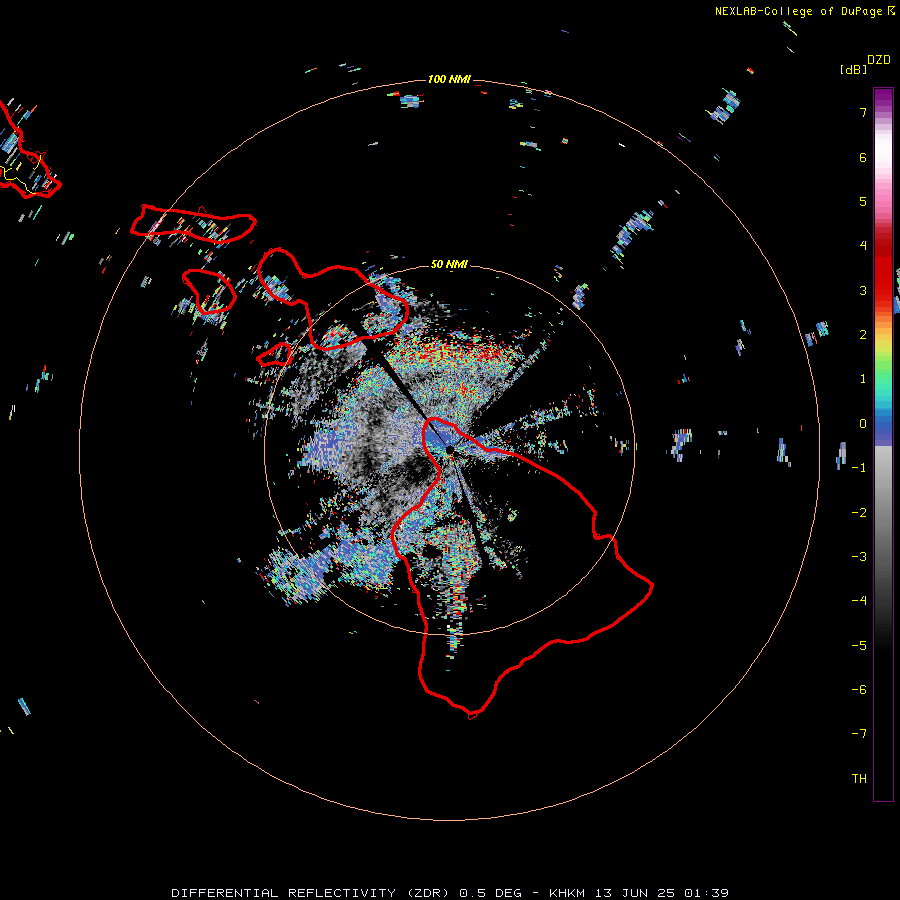Click the 3 value on color scale
Screen dimensions: 900x900
[863, 290]
